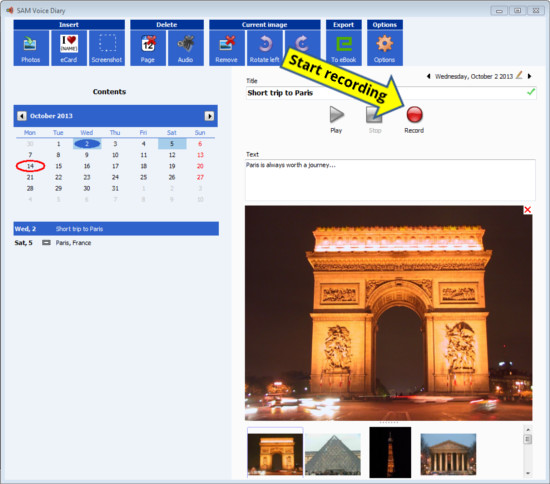This screenshot has width=550, height=484.
Task: Export the diary To eBook
Action: (344, 48)
